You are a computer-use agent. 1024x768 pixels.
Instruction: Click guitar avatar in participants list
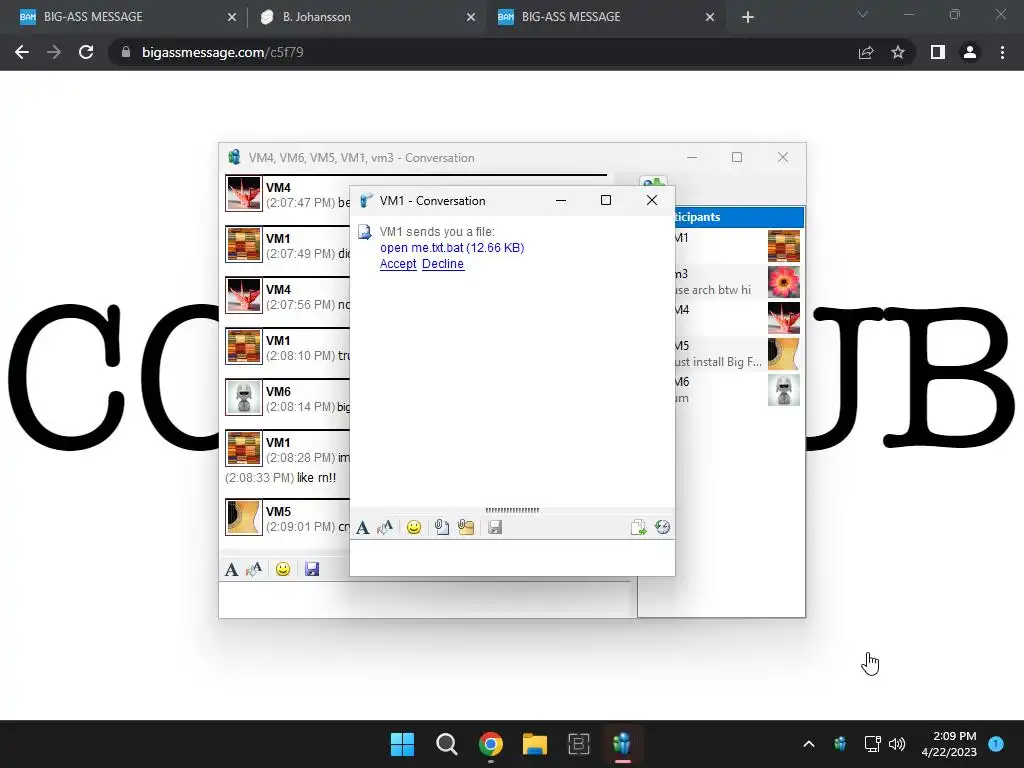784,354
